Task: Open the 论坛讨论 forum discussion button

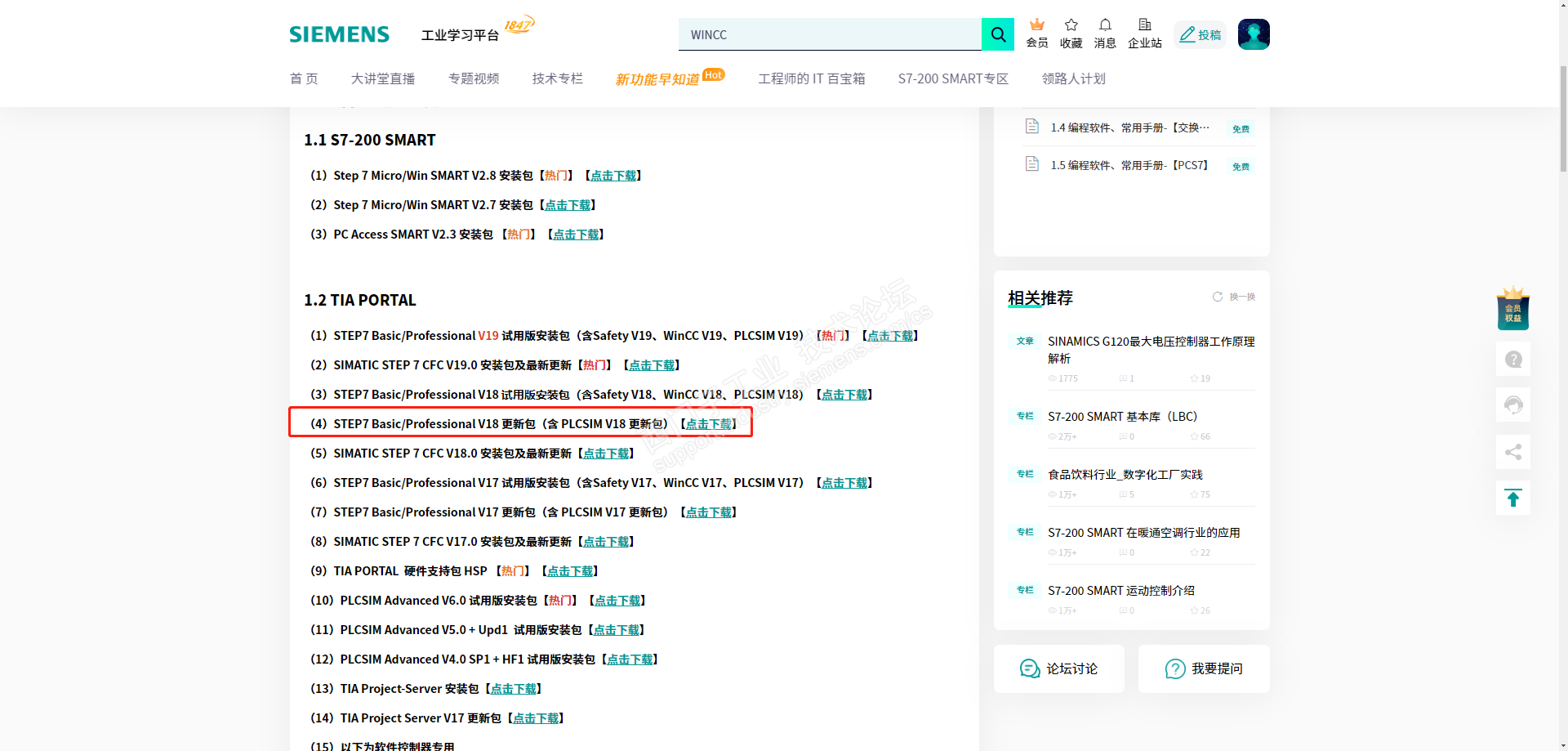Action: click(1059, 668)
